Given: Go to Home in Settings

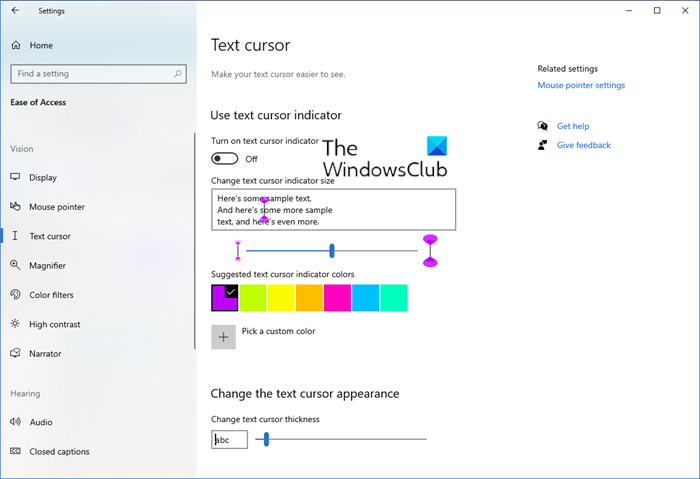Looking at the screenshot, I should click(x=41, y=46).
